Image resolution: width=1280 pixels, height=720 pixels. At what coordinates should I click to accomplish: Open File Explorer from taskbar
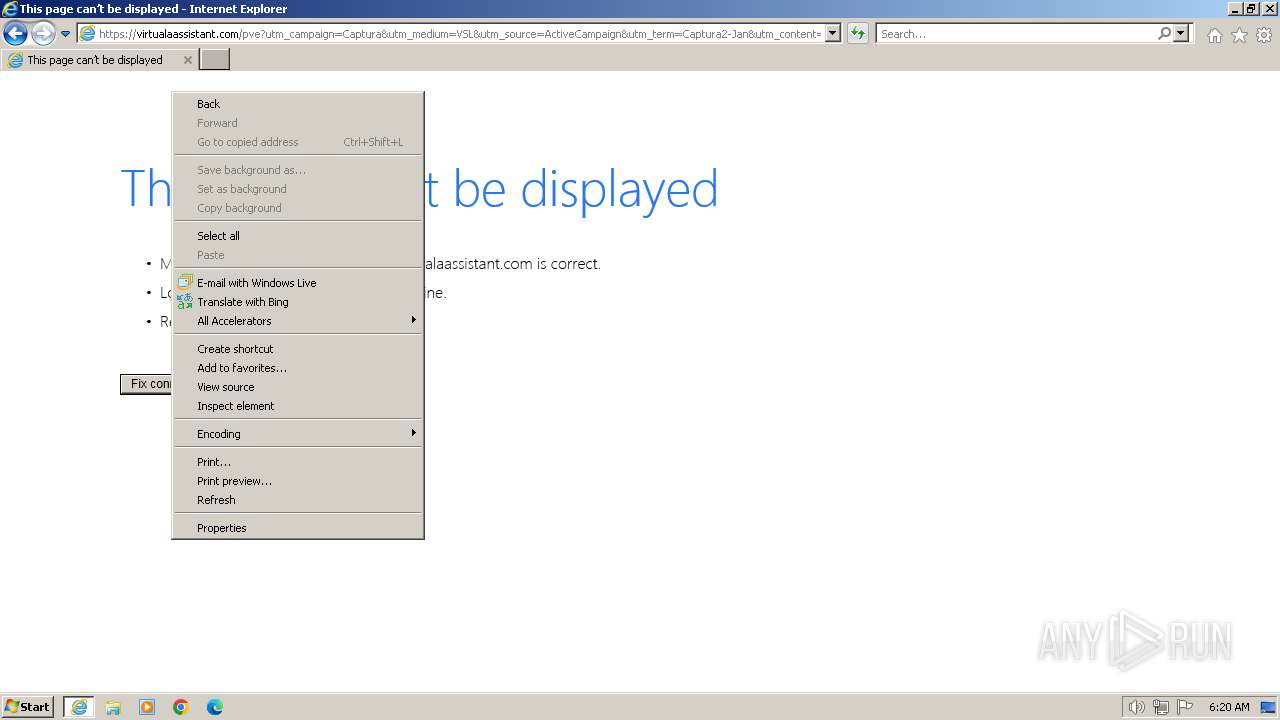point(113,707)
